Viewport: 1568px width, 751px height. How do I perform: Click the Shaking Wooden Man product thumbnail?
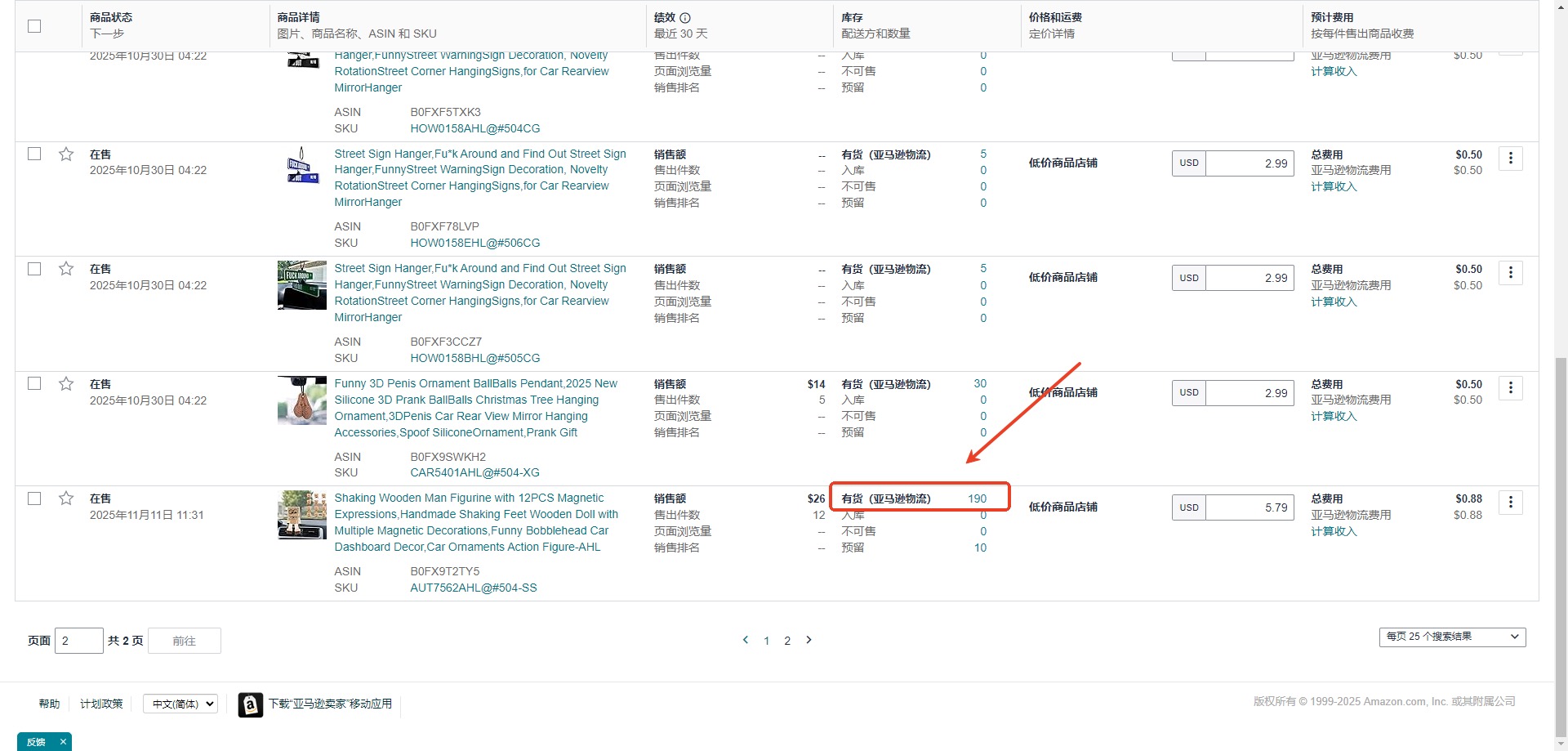(301, 515)
